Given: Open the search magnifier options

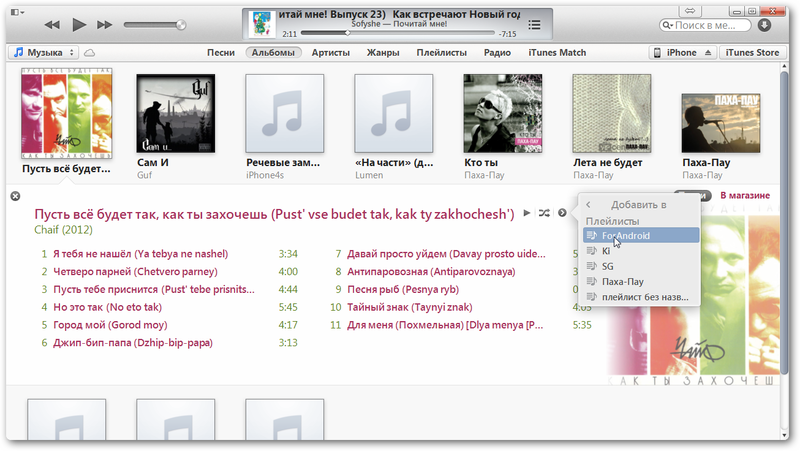Looking at the screenshot, I should coord(666,25).
